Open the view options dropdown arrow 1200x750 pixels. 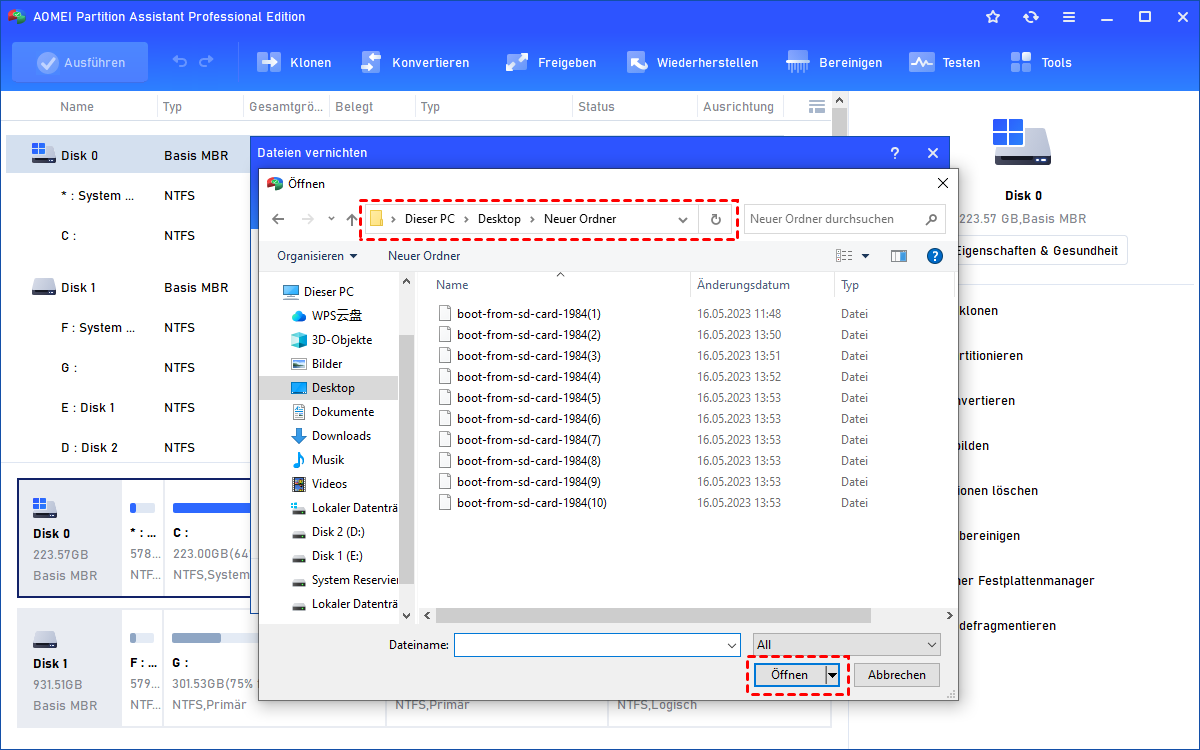pyautogui.click(x=866, y=256)
